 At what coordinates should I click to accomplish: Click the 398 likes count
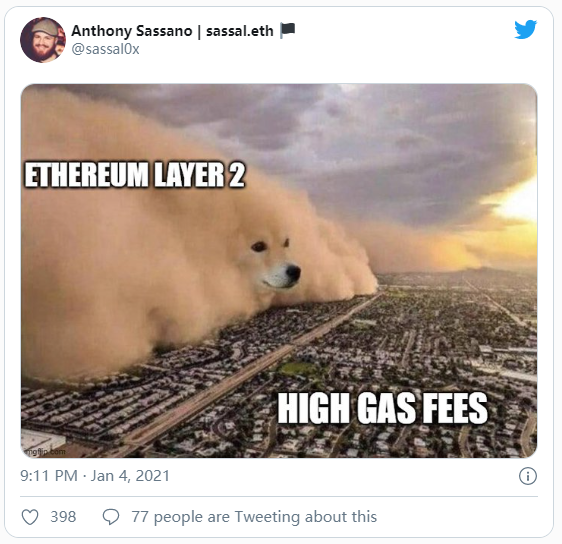(x=63, y=517)
